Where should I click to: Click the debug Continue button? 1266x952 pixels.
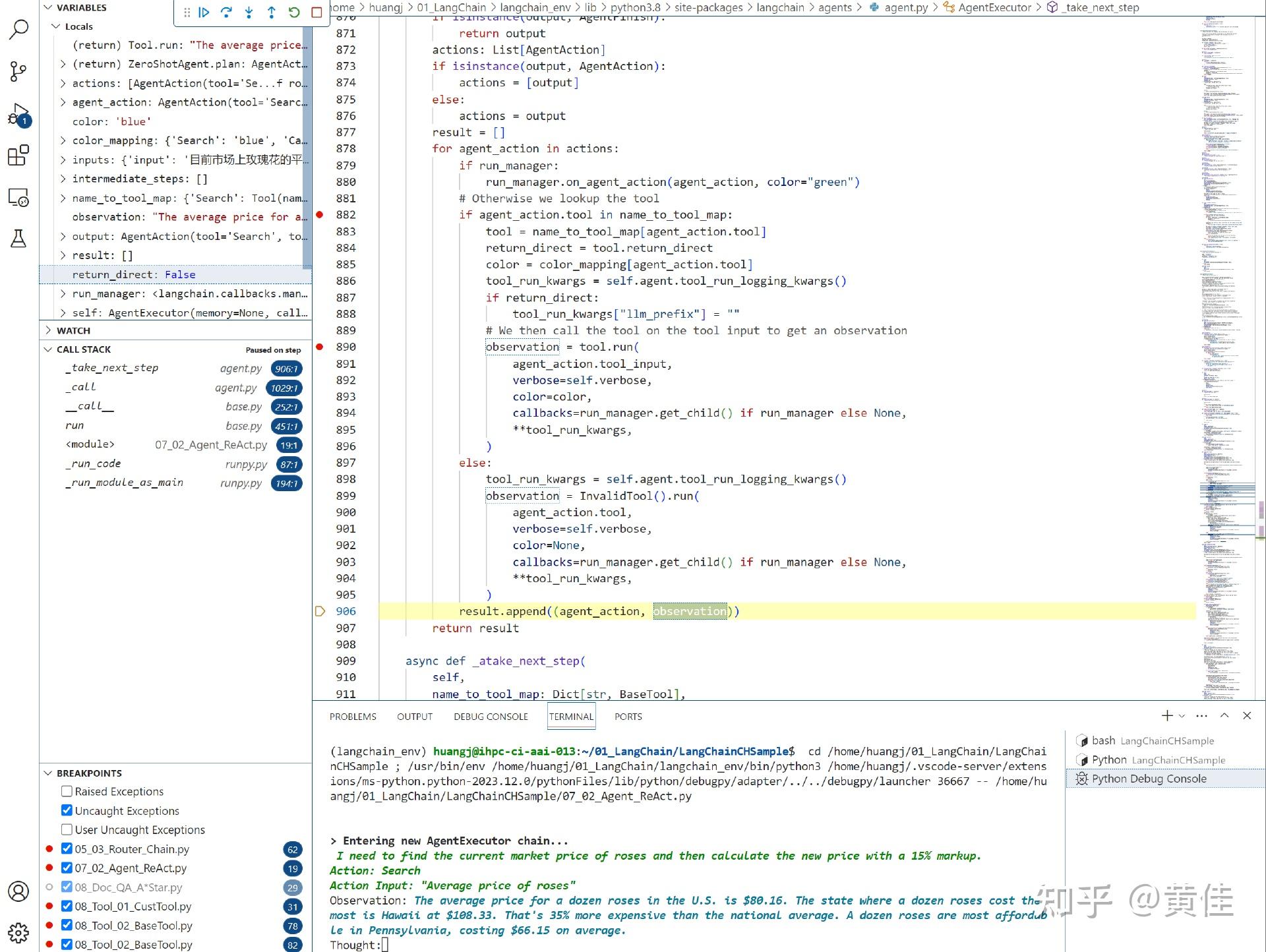coord(204,12)
